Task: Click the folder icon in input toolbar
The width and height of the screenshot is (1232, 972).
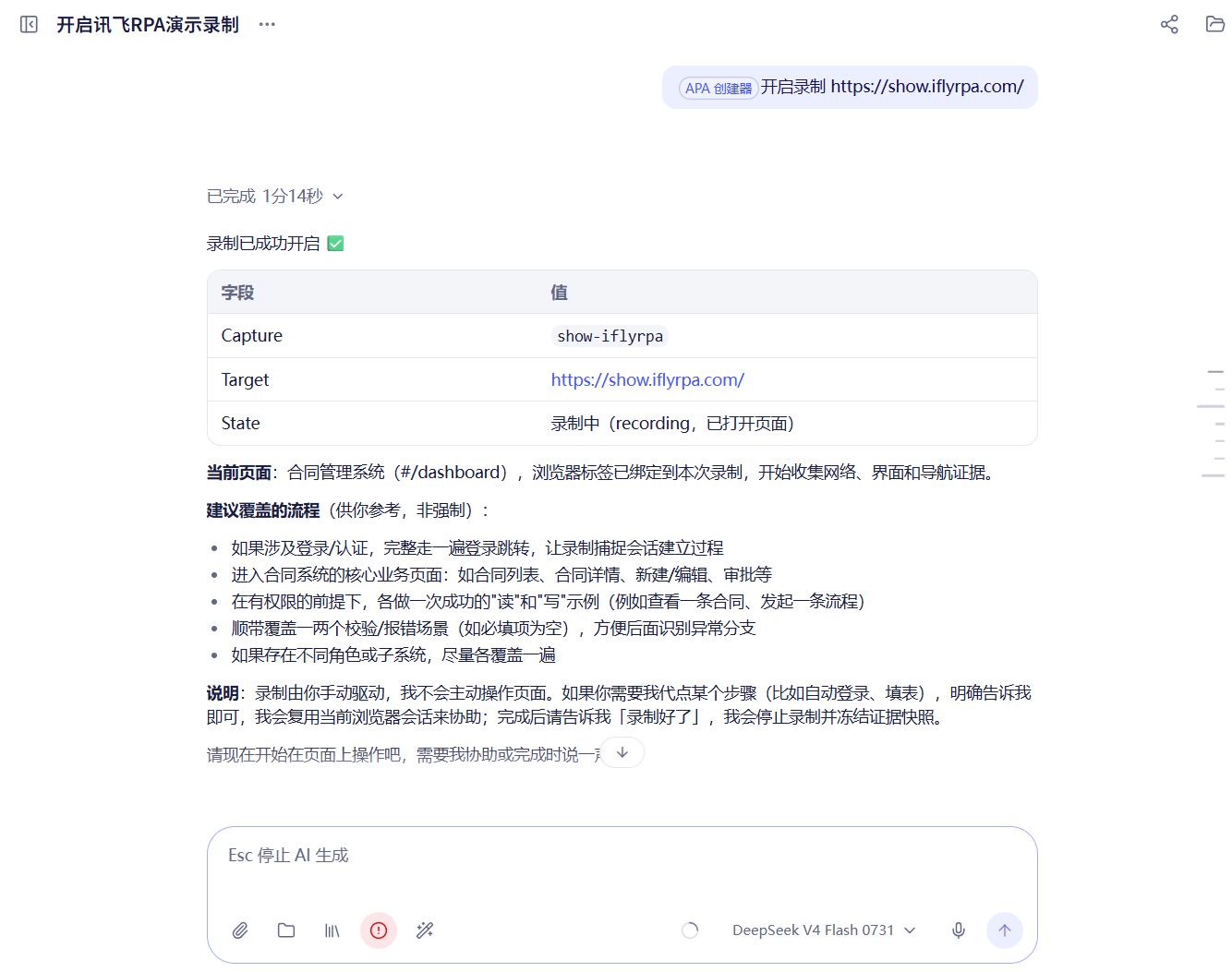Action: 286,930
